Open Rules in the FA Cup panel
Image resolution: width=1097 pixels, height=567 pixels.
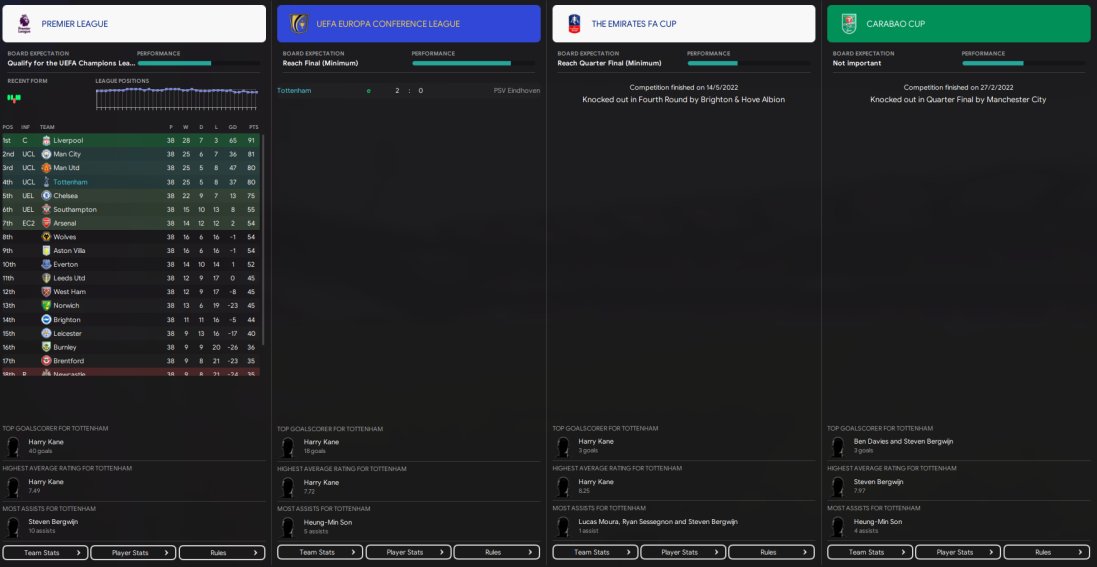[x=771, y=552]
